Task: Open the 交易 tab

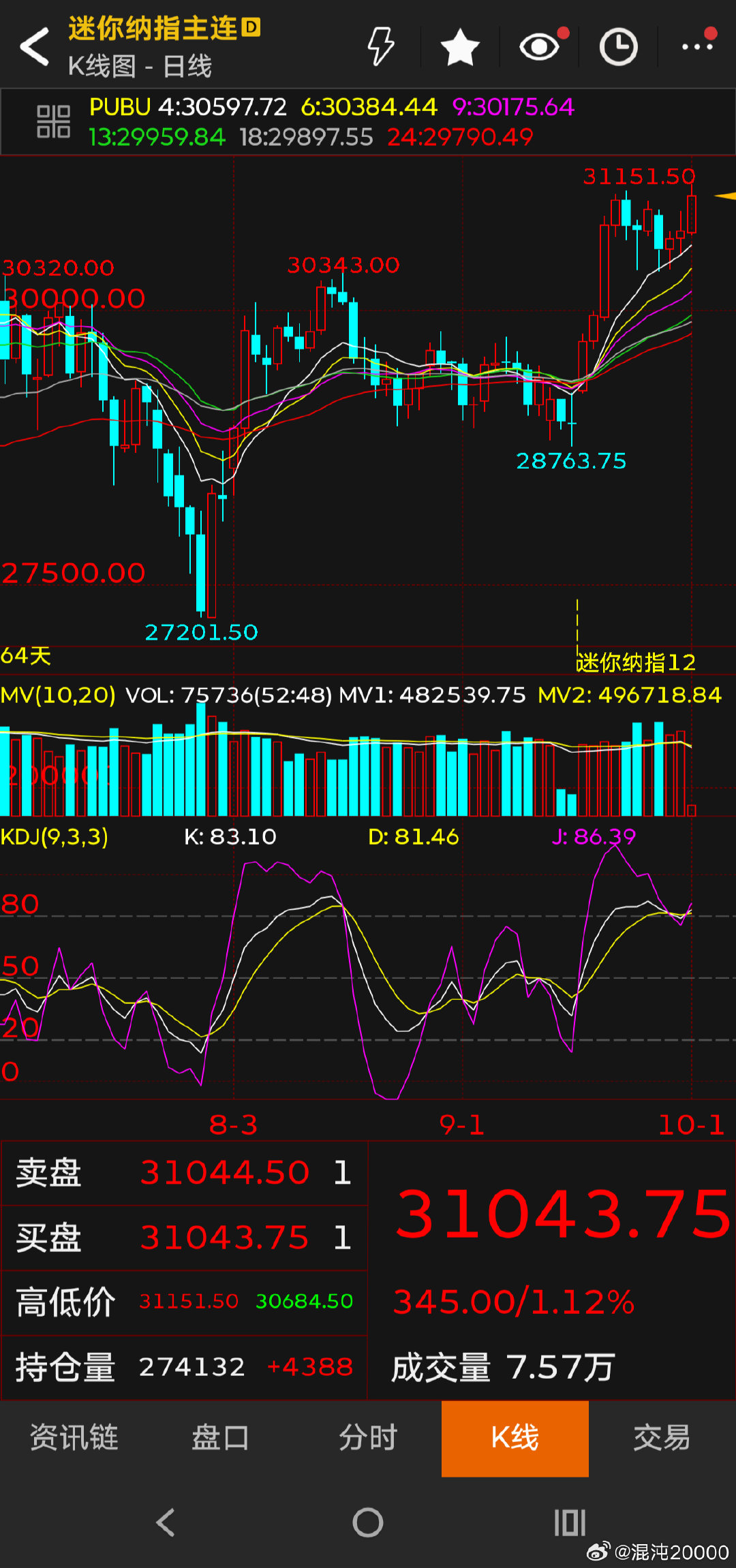Action: (x=662, y=1438)
